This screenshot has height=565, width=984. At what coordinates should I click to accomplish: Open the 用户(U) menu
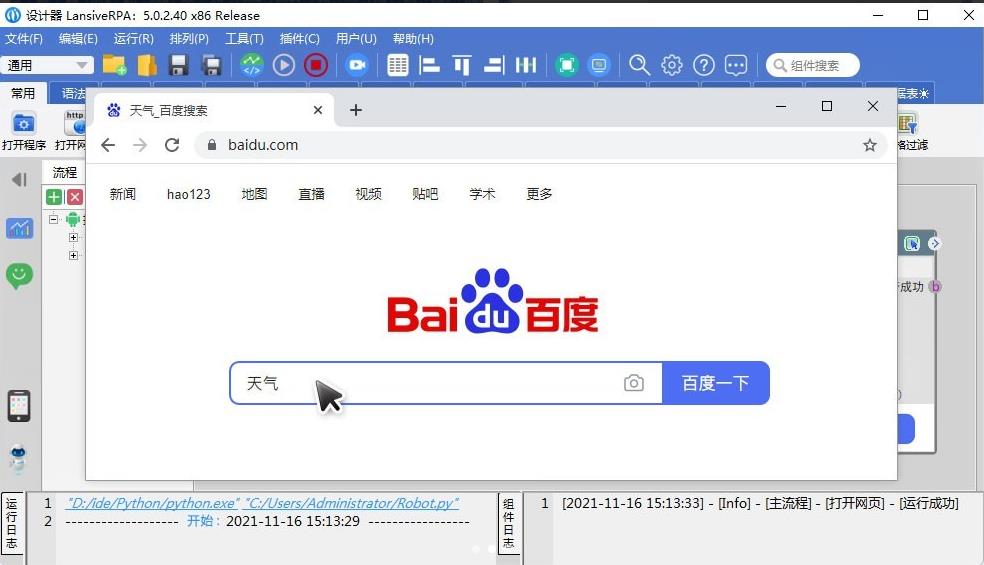(356, 39)
